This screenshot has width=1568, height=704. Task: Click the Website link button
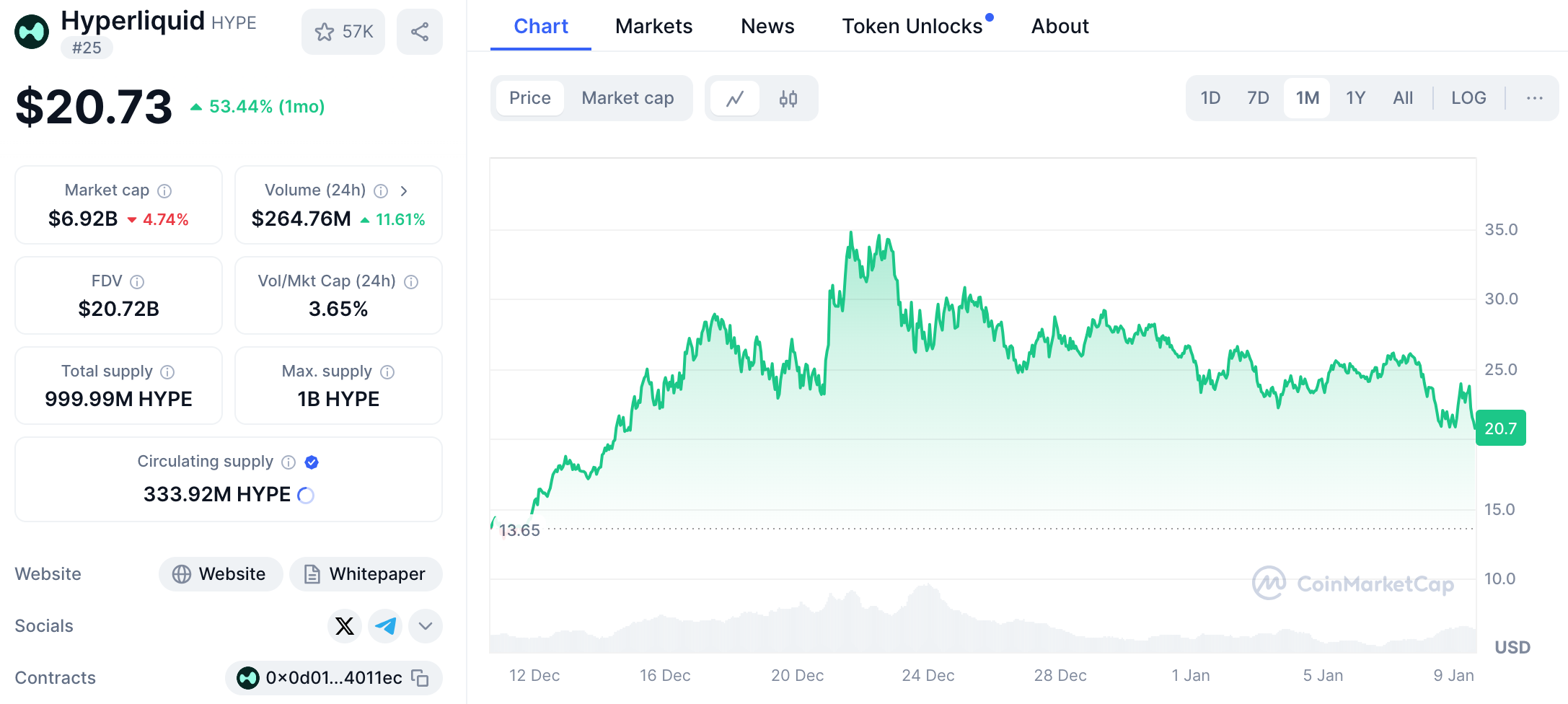pos(220,573)
